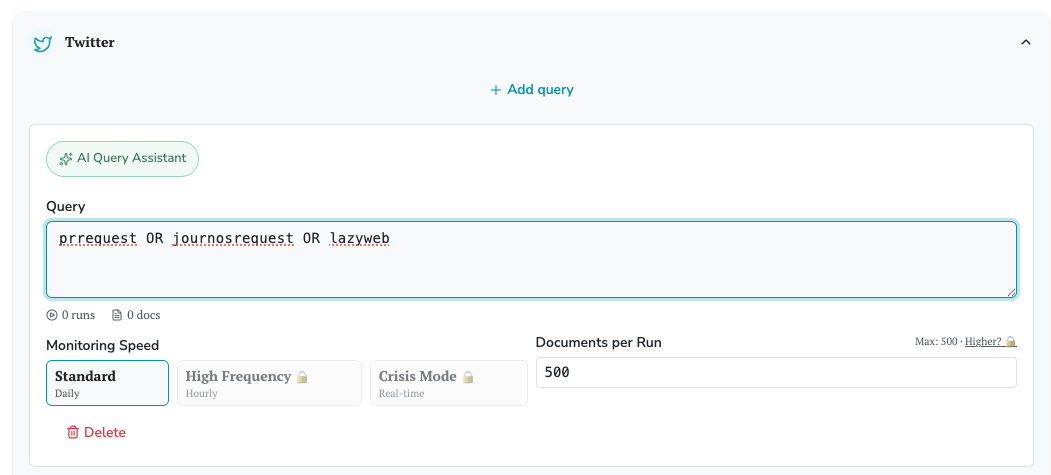Click the Documents per Run field
The width and height of the screenshot is (1051, 475).
point(776,373)
